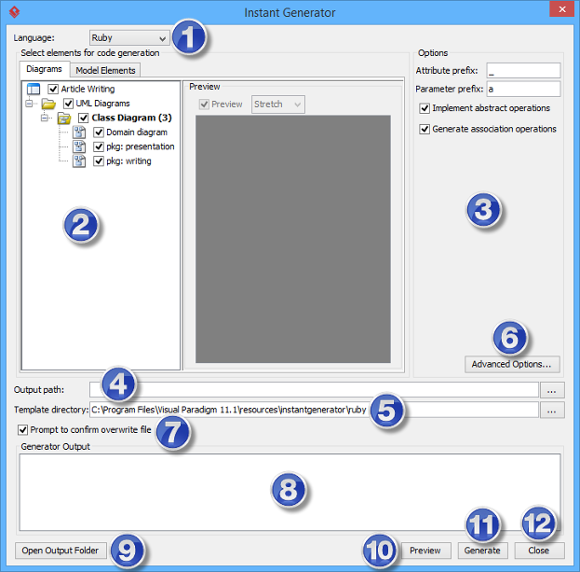This screenshot has height=572, width=580.
Task: Click the Article Writing project icon
Action: (x=33, y=89)
